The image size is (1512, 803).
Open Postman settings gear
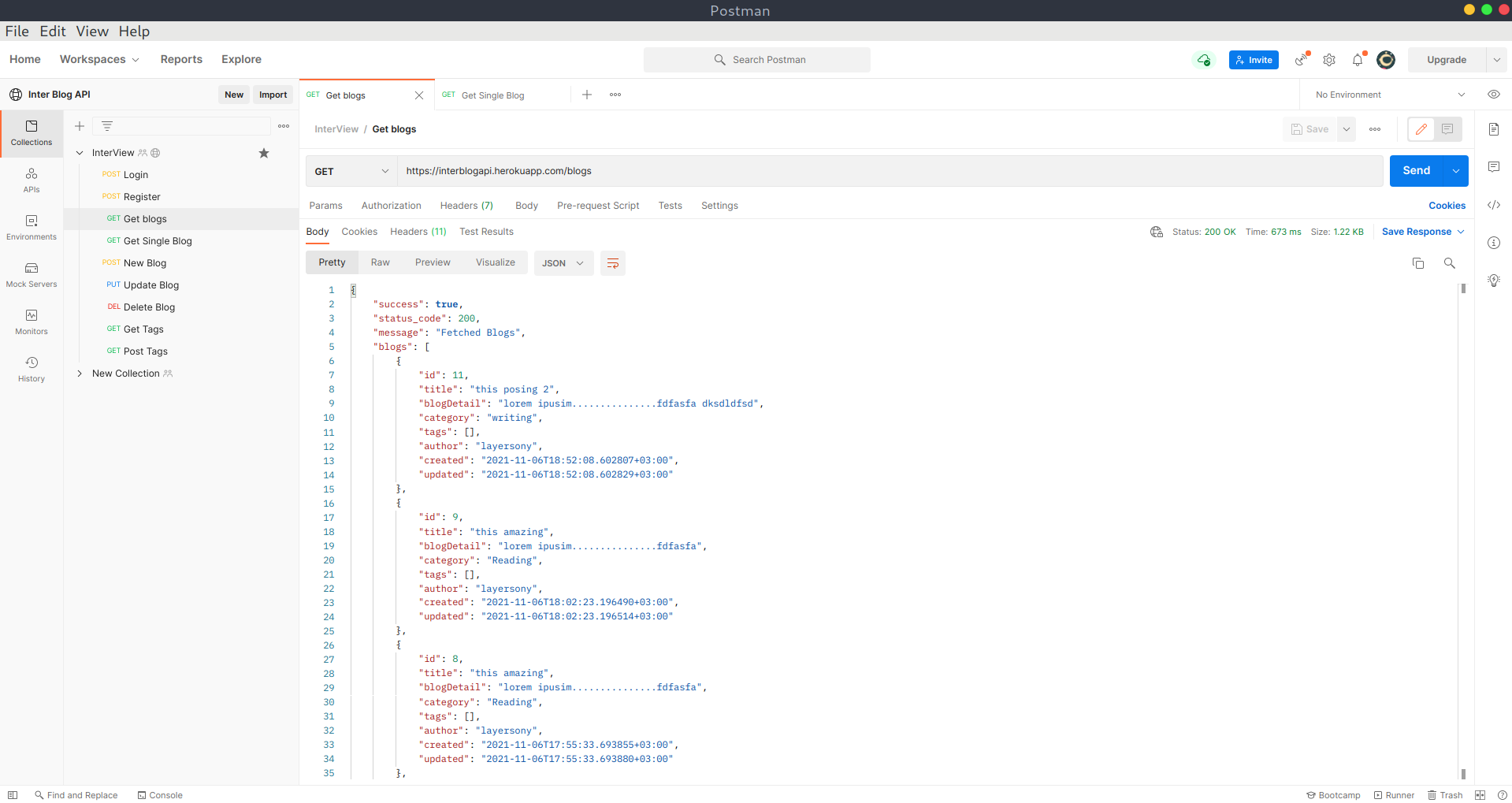(1329, 60)
